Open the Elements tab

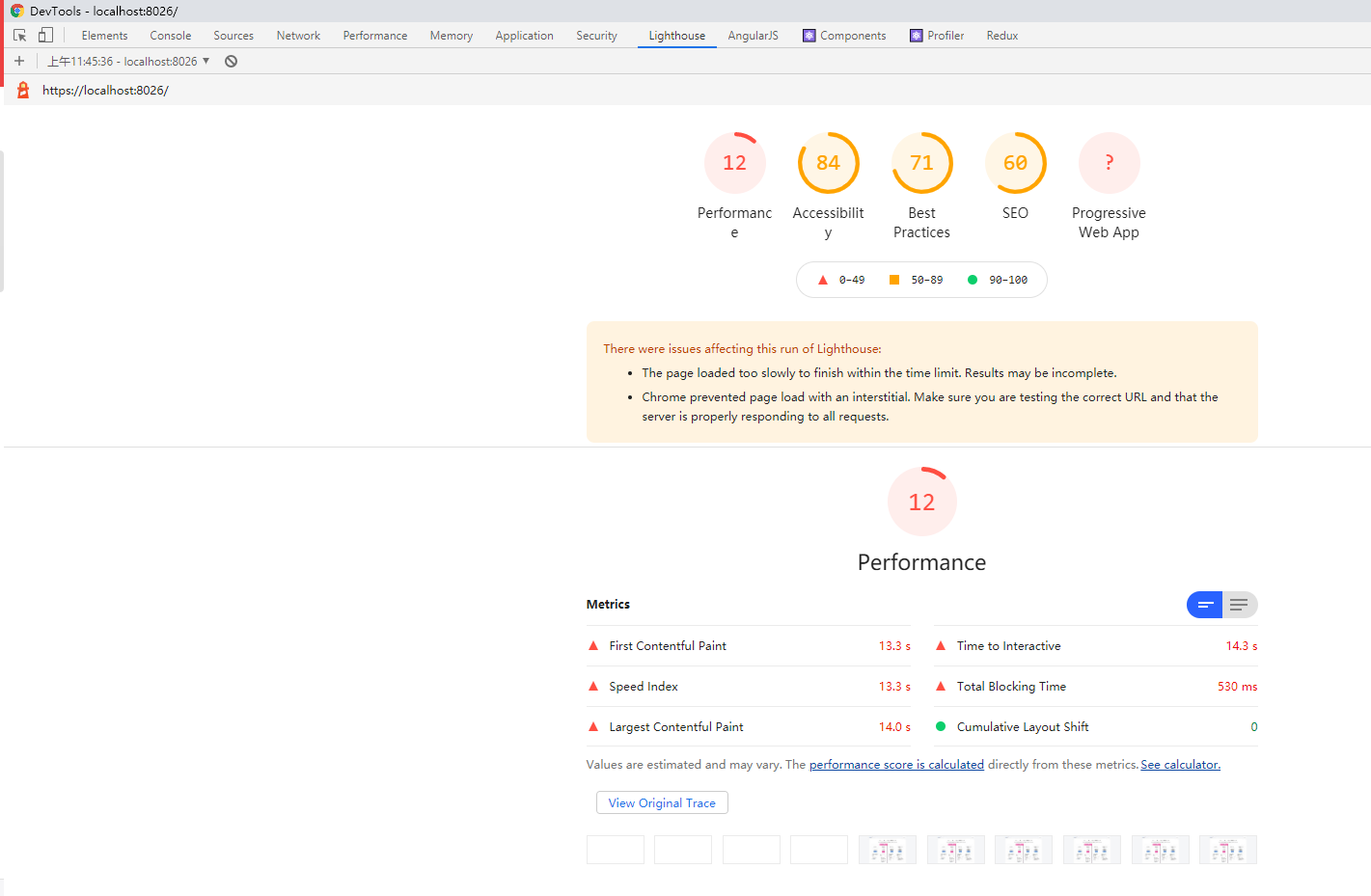pos(104,36)
